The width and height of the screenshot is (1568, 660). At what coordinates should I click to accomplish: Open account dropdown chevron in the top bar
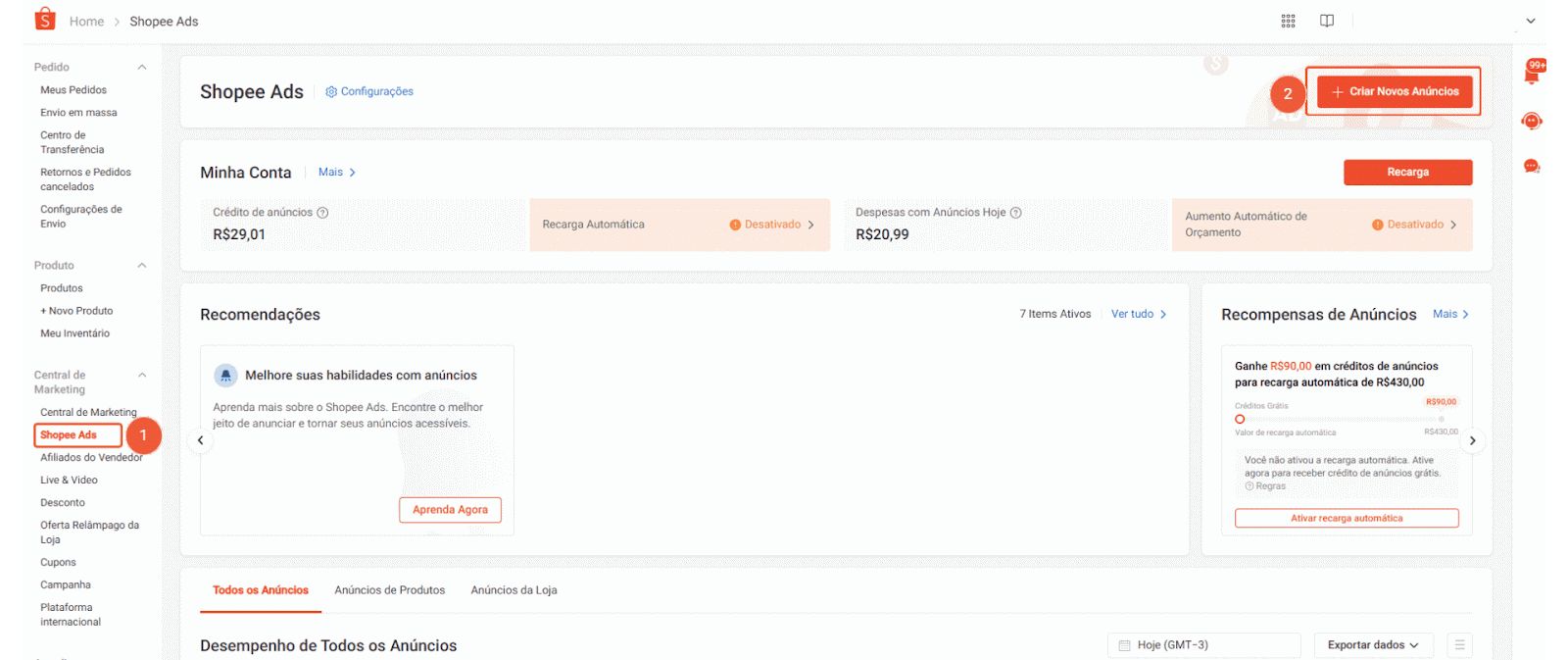pos(1531,21)
